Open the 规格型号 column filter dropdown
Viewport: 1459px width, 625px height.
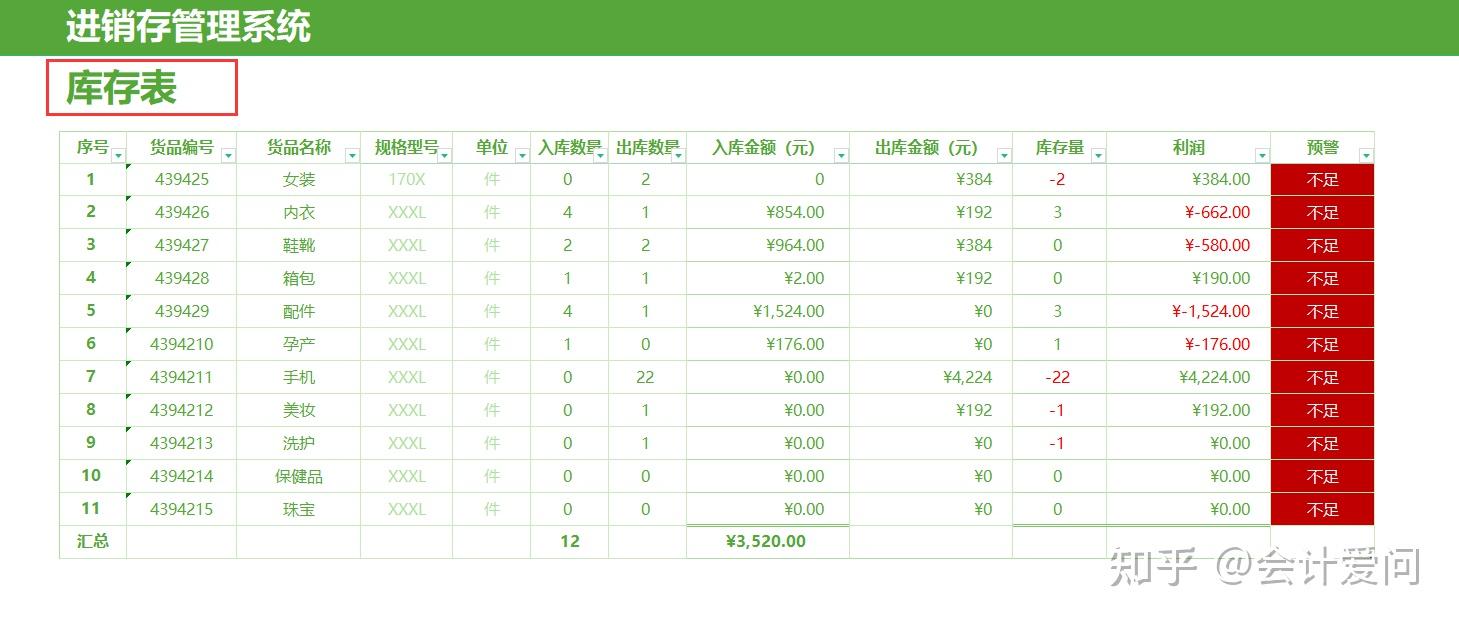[x=445, y=155]
